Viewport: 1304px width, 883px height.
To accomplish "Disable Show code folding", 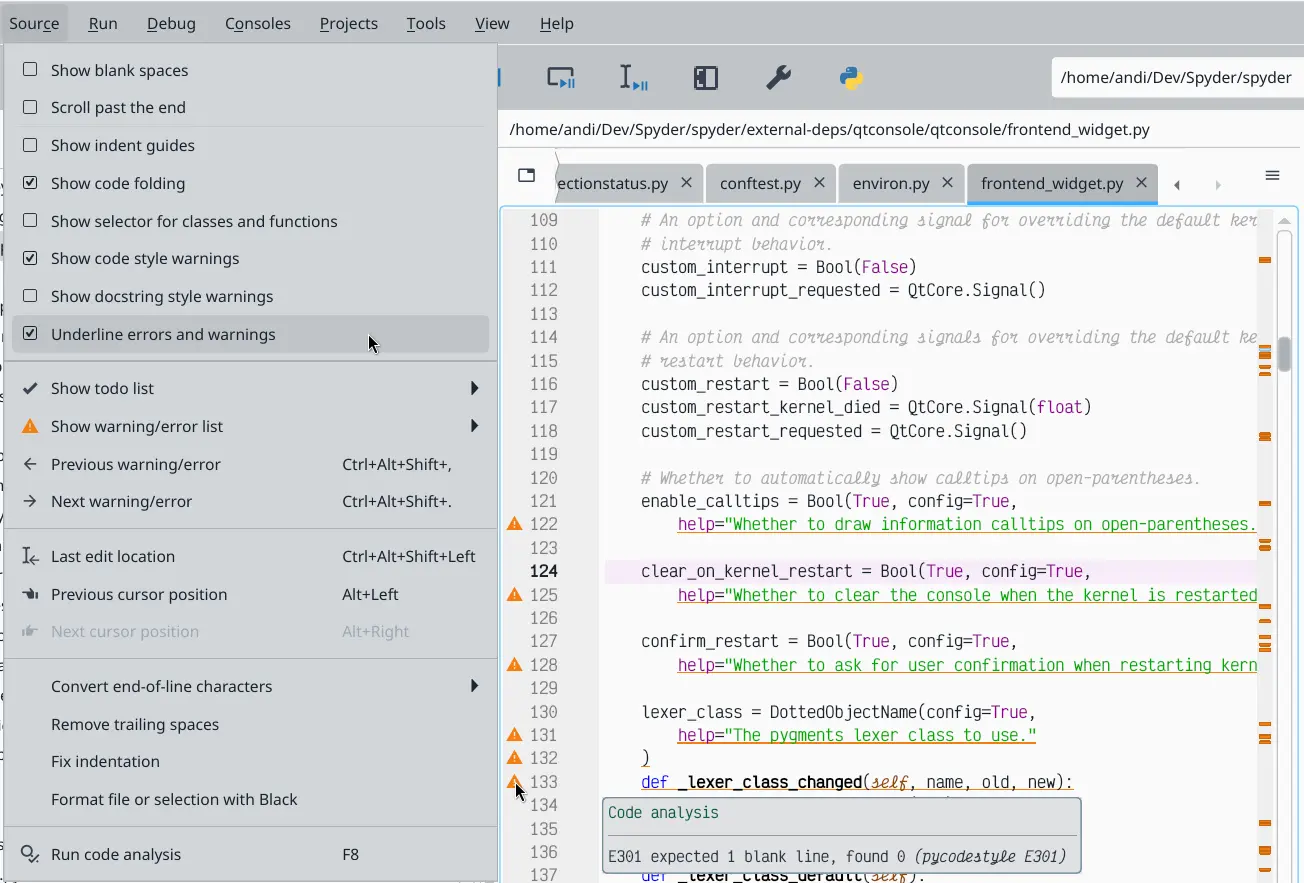I will pos(120,183).
